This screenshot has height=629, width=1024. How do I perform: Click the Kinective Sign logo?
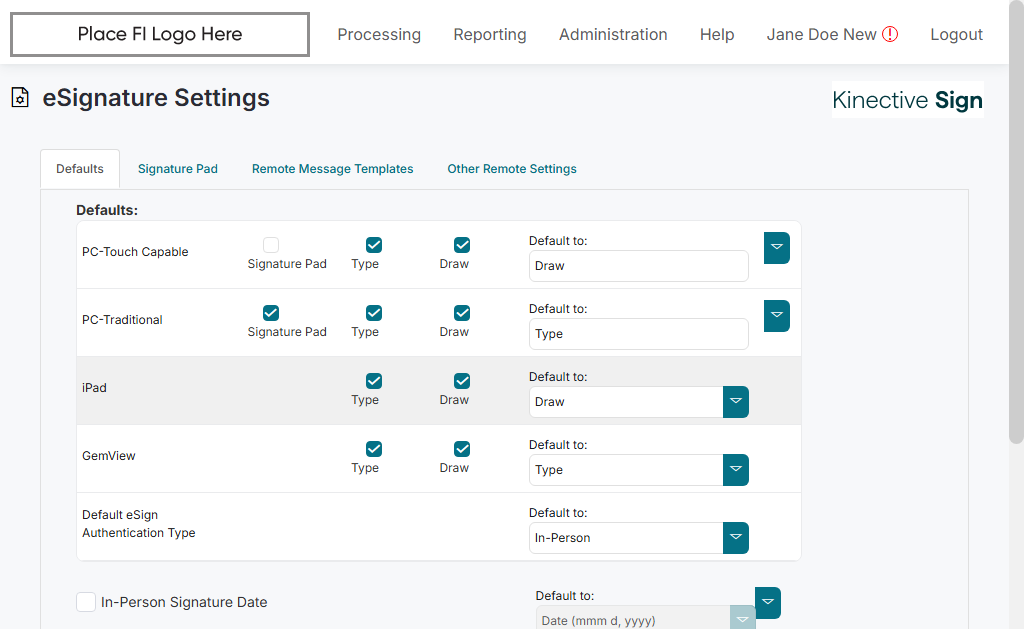pyautogui.click(x=907, y=100)
